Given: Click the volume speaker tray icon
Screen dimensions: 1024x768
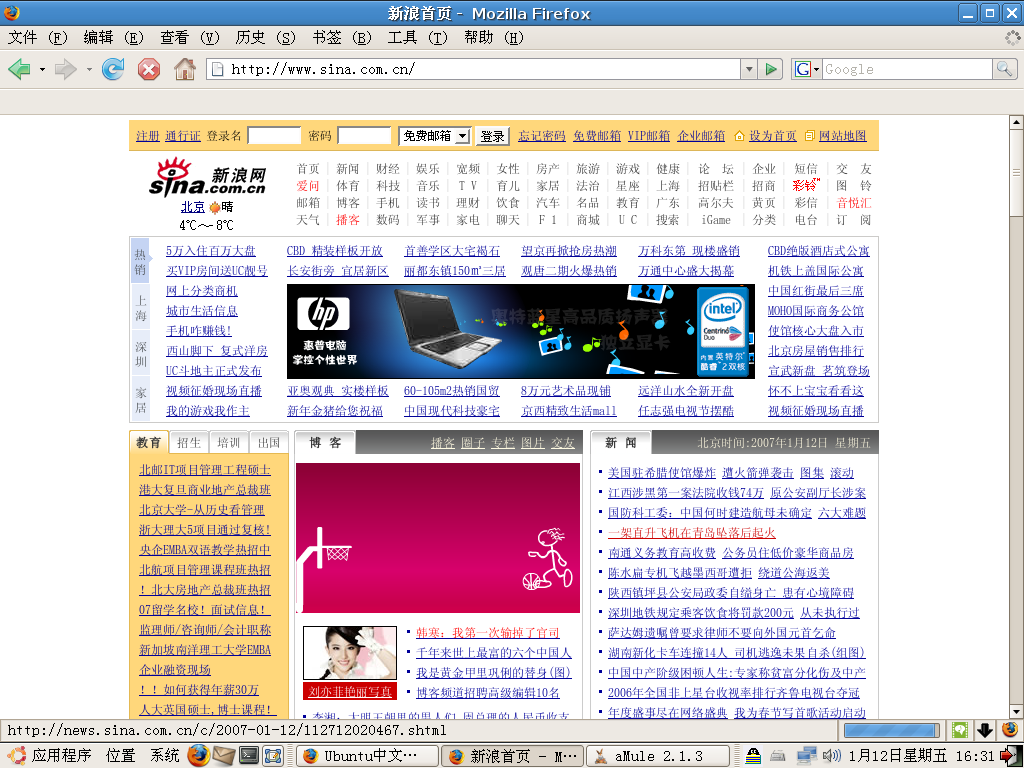Looking at the screenshot, I should pos(831,756).
